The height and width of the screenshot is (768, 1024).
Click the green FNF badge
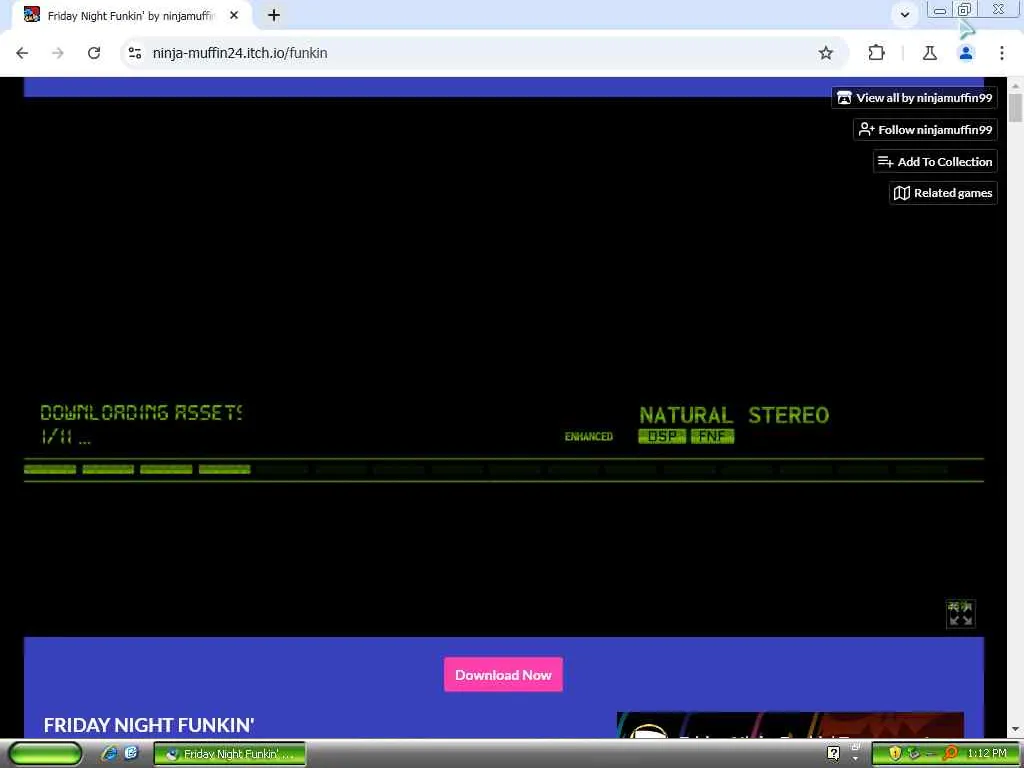pos(712,436)
